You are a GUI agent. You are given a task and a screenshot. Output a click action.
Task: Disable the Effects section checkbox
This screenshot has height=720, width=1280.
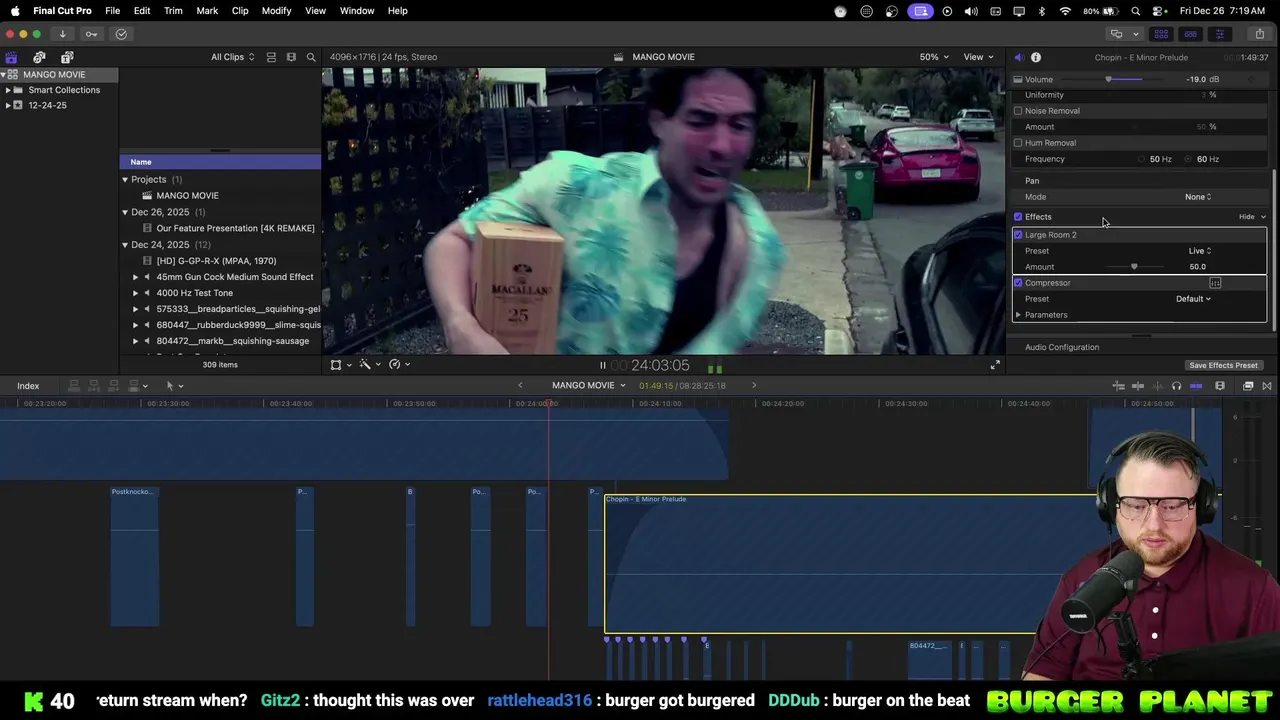coord(1018,217)
